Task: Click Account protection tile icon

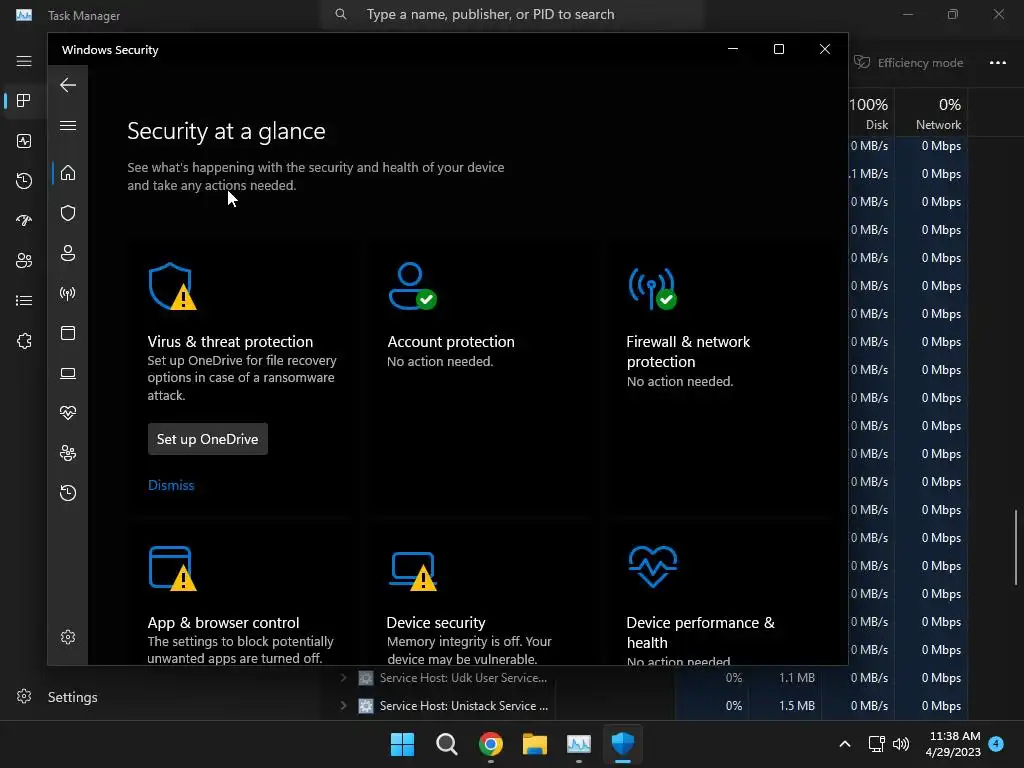Action: click(x=412, y=286)
